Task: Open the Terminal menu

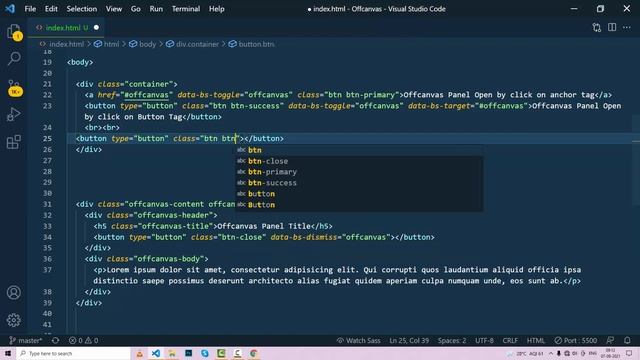Action: 186,9
